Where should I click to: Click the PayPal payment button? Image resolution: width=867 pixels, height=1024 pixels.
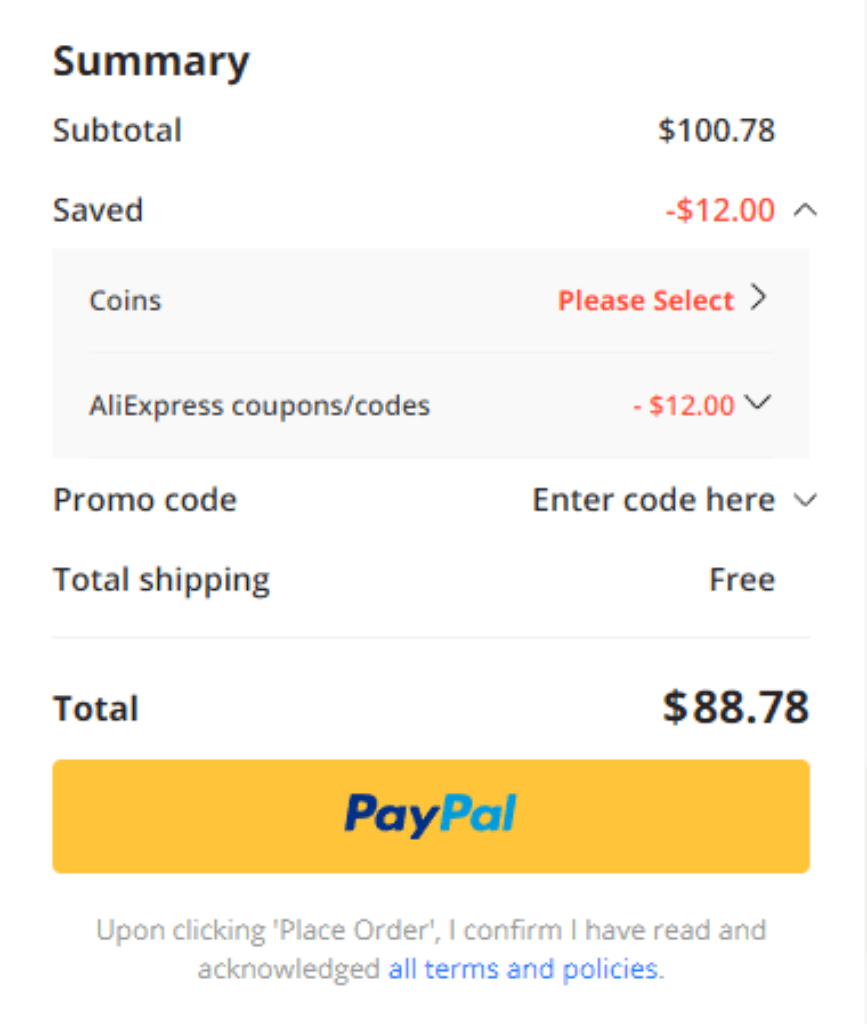(x=431, y=816)
